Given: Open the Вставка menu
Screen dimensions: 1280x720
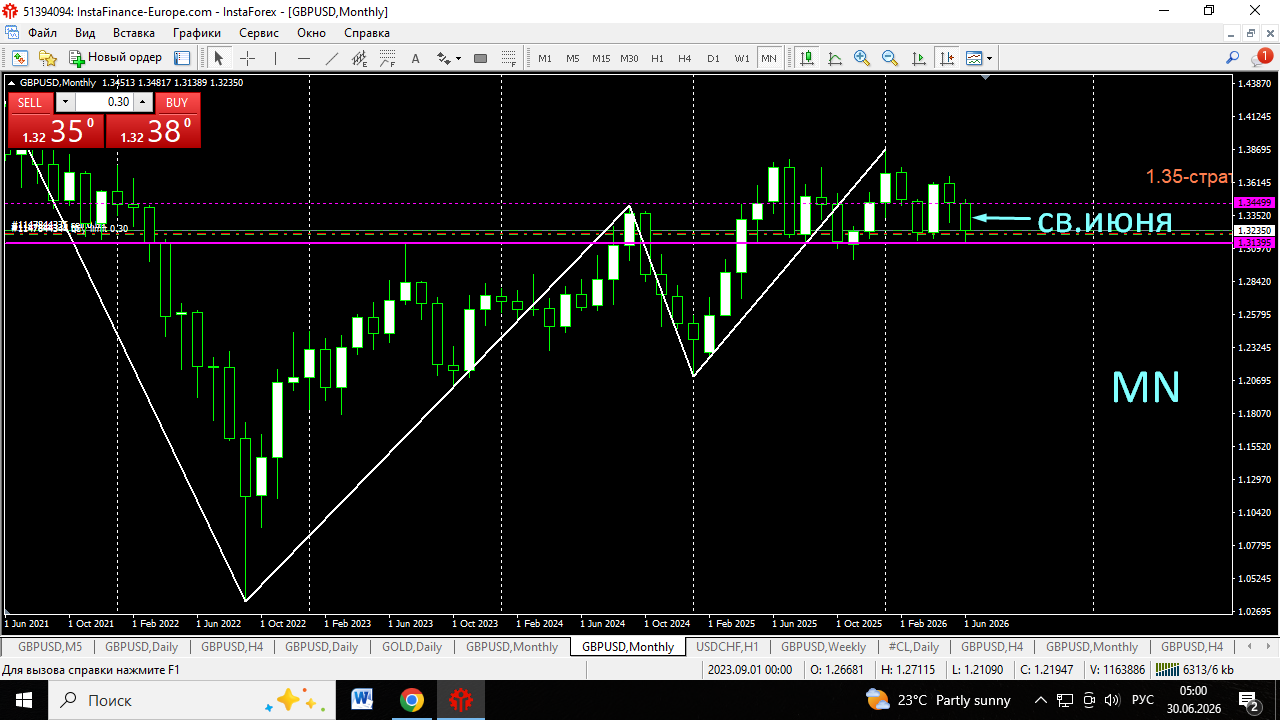Looking at the screenshot, I should pos(134,33).
